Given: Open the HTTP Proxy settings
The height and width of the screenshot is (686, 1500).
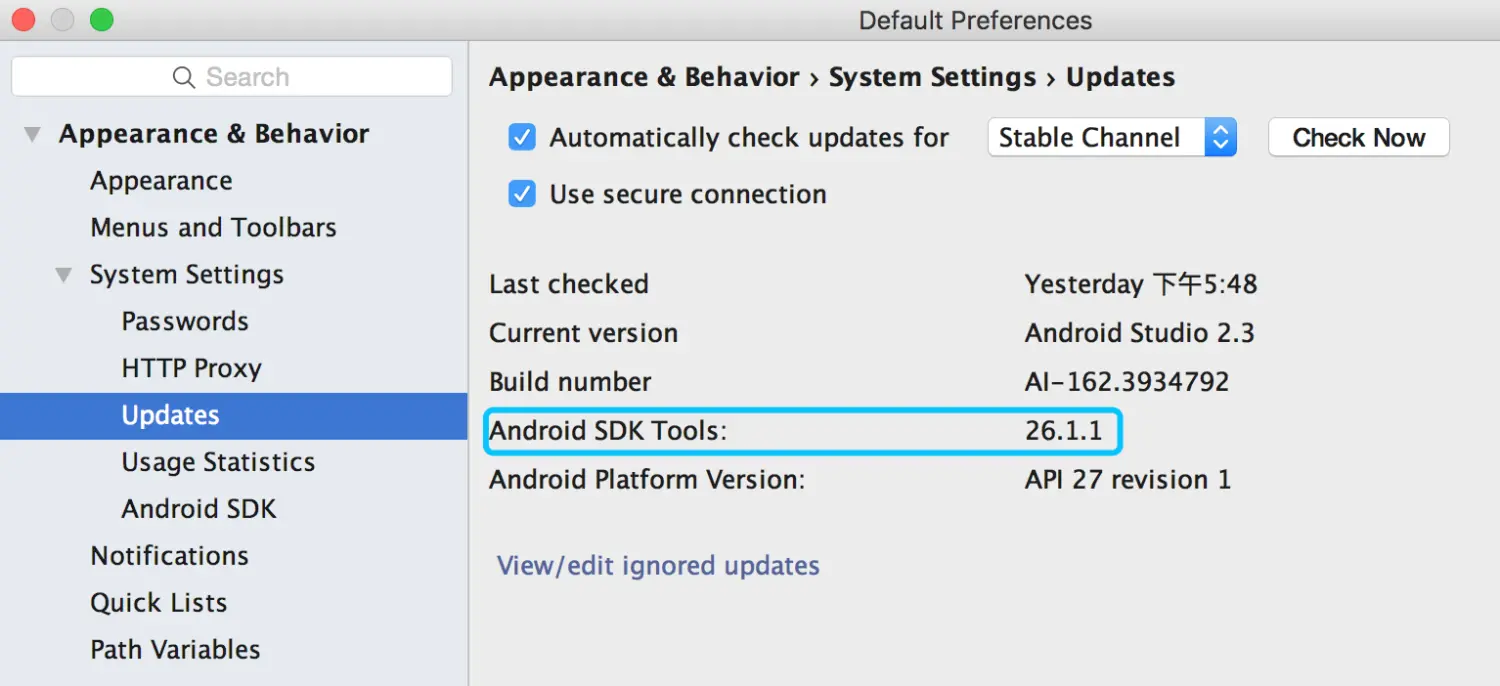Looking at the screenshot, I should tap(192, 369).
